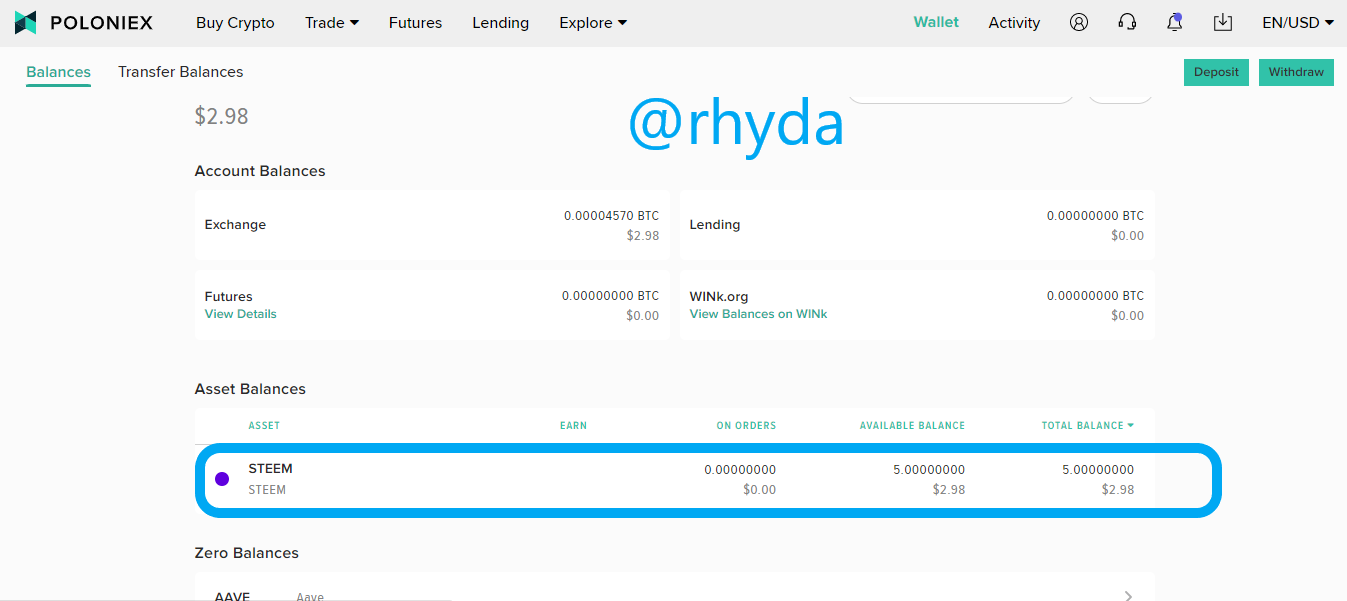The image size is (1347, 601).
Task: Select the Balances tab
Action: click(58, 72)
